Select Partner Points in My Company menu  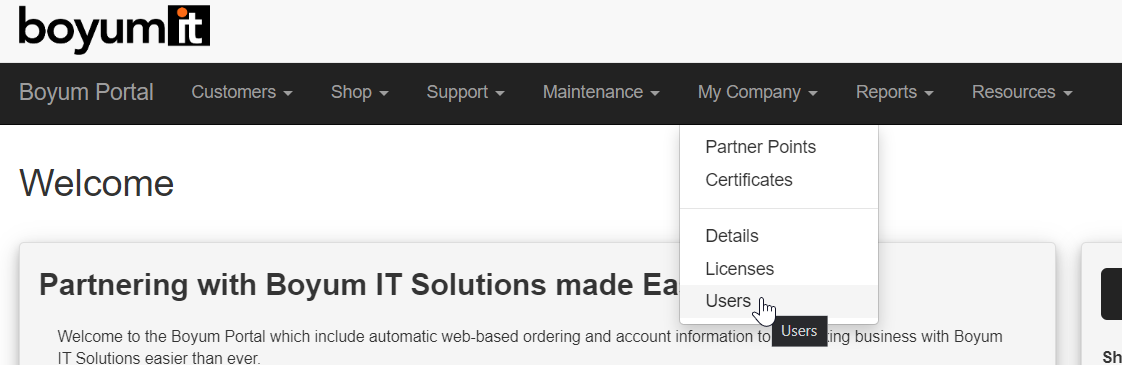pos(779,147)
